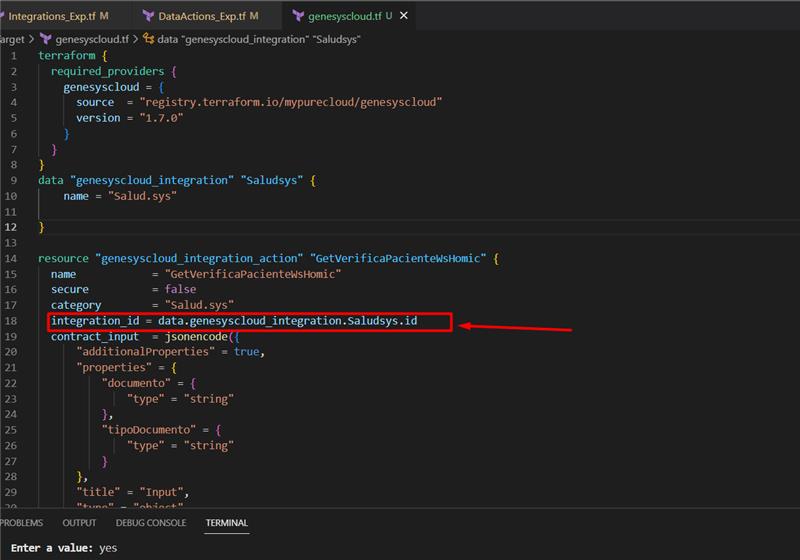Click version string "1.7.0"
The image size is (800, 560).
click(161, 118)
